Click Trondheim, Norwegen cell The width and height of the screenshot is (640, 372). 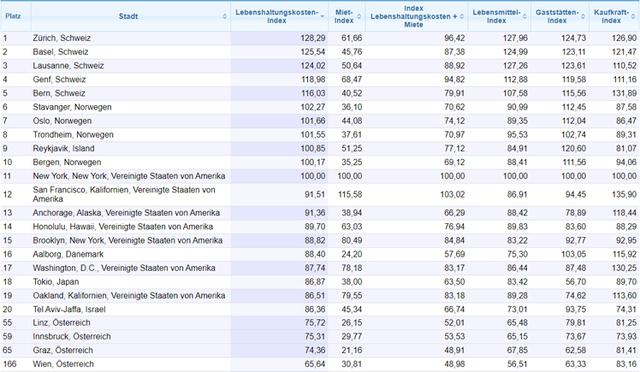click(131, 135)
